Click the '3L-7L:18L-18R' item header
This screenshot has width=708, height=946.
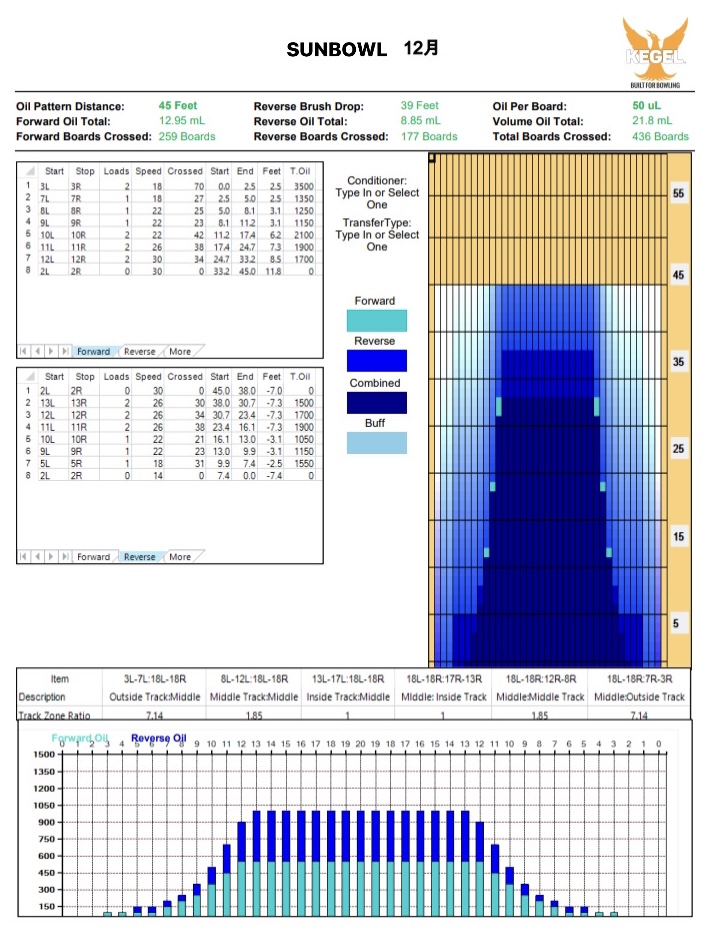[154, 679]
